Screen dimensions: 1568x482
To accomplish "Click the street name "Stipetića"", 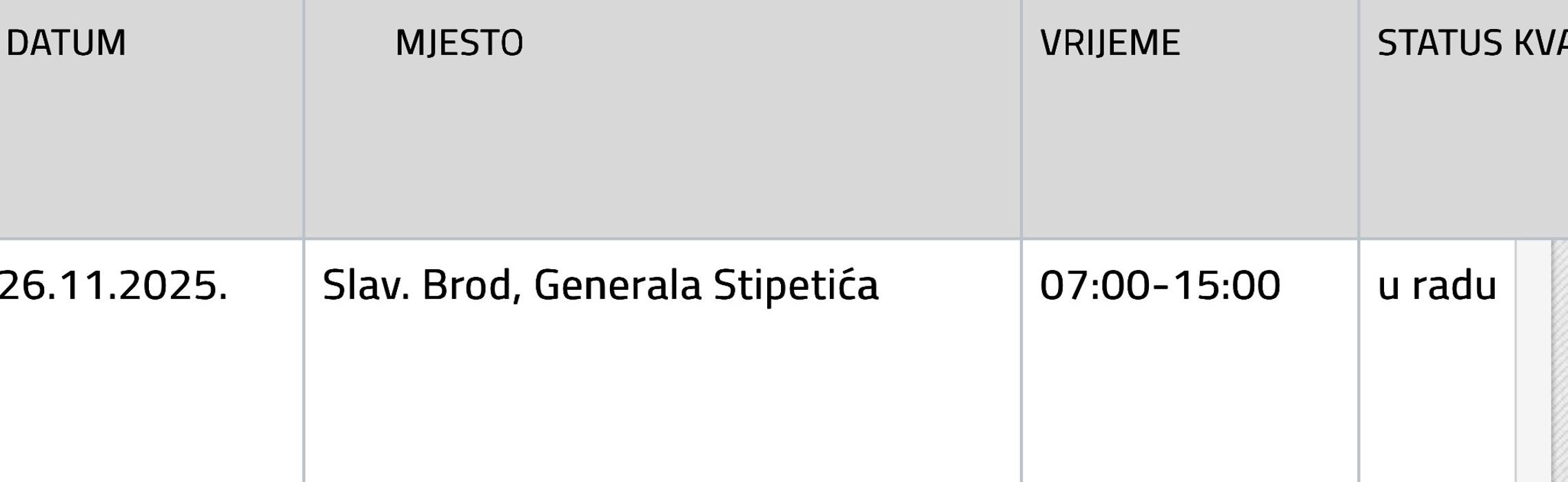I will (x=796, y=285).
